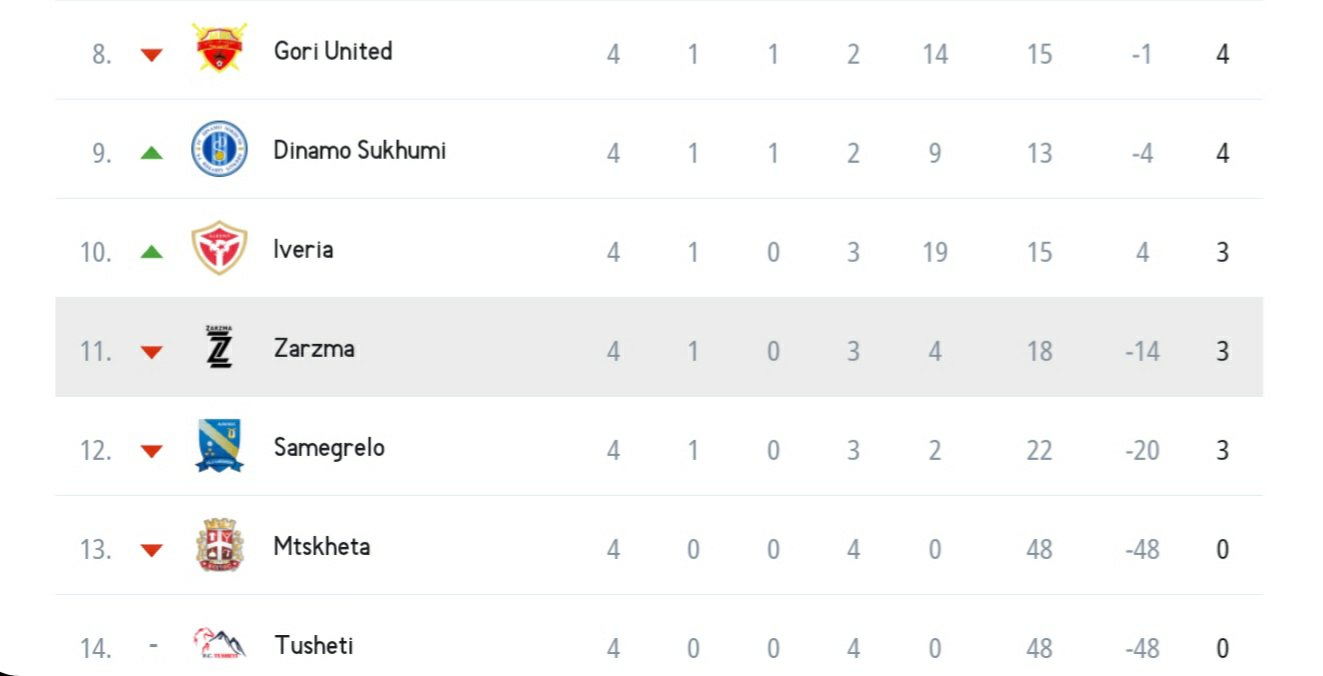1323x676 pixels.
Task: Go to the Iveria team page
Action: pyautogui.click(x=303, y=249)
